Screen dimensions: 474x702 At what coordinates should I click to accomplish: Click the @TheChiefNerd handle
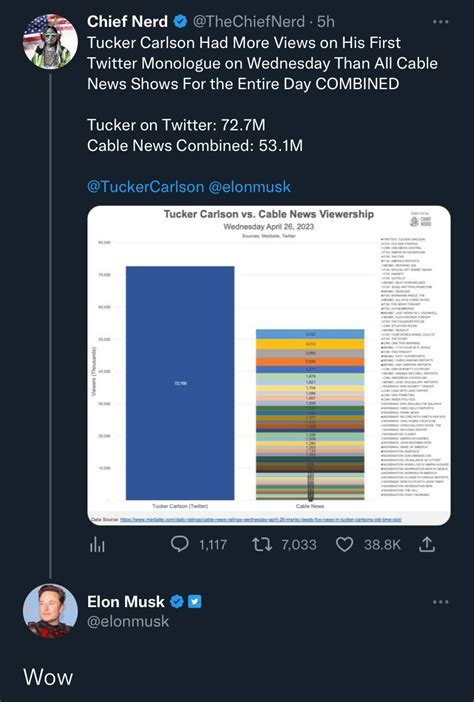click(249, 21)
